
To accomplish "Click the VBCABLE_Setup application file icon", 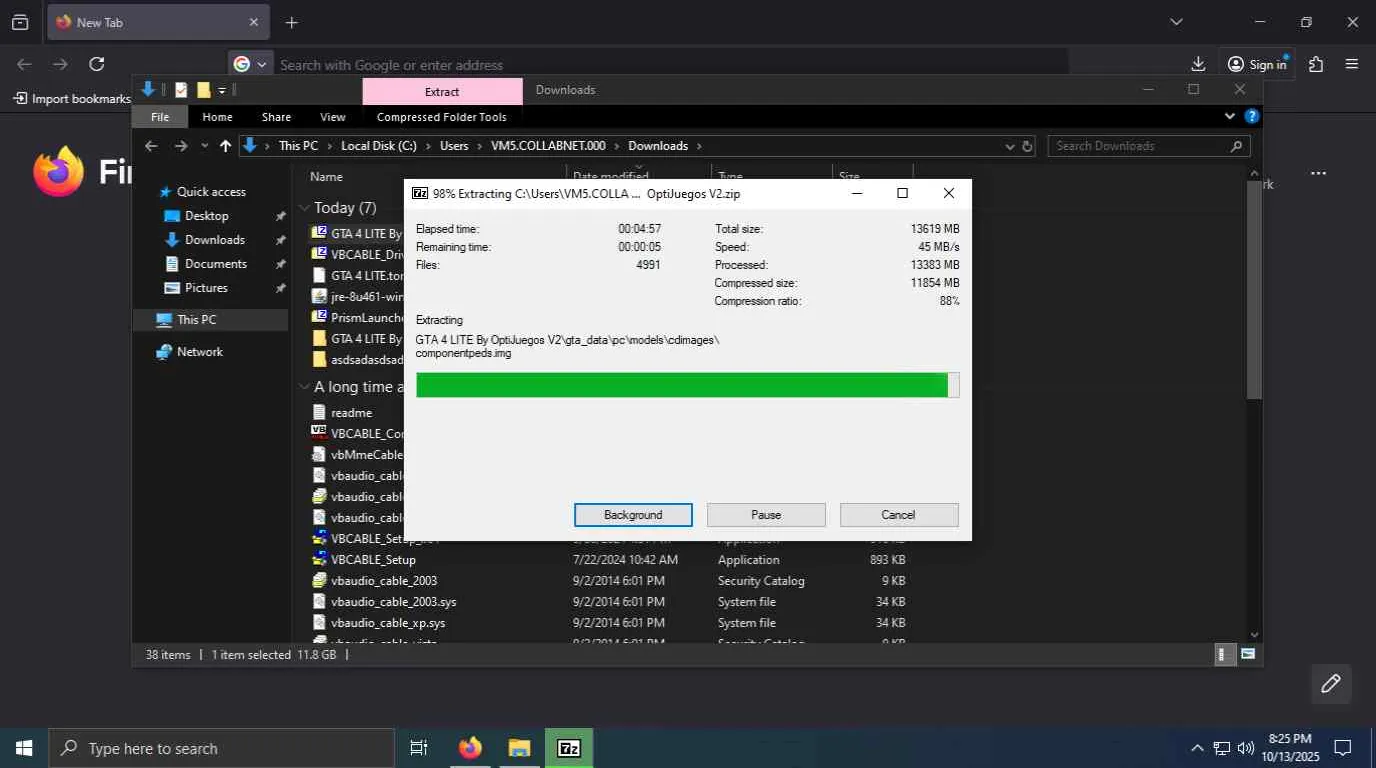I will click(x=319, y=559).
